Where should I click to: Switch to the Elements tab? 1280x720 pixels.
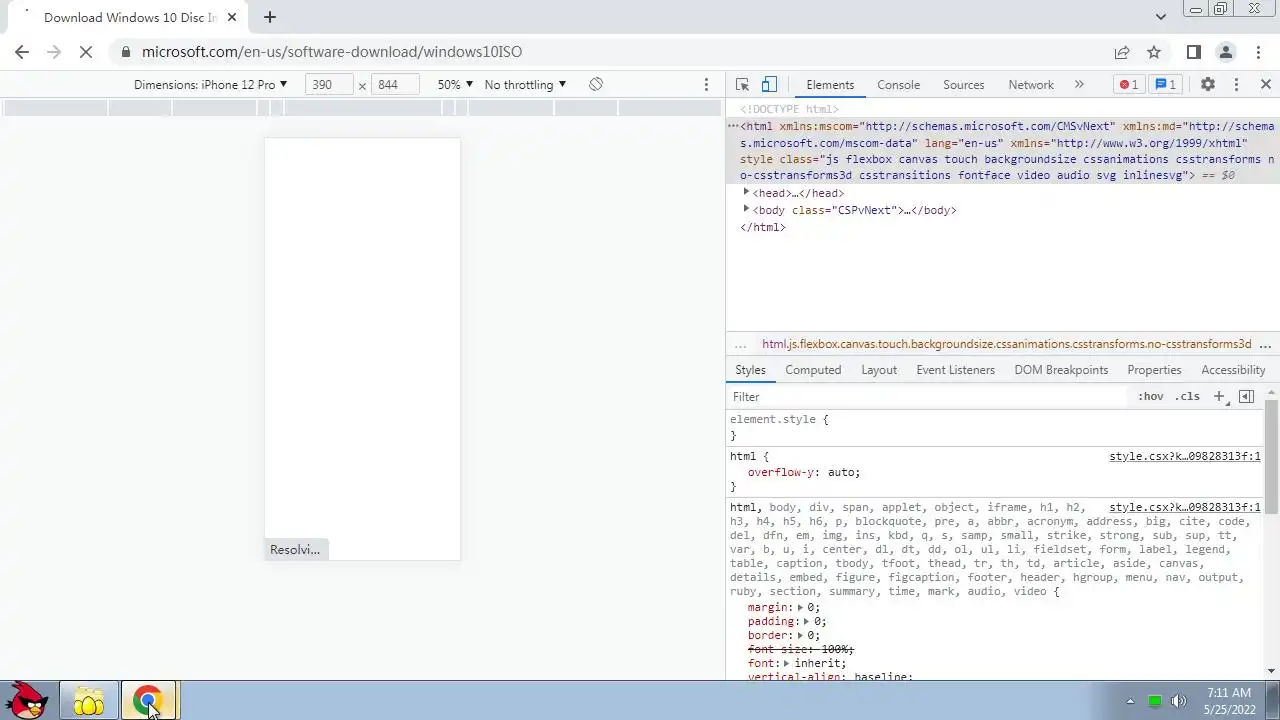pos(830,85)
